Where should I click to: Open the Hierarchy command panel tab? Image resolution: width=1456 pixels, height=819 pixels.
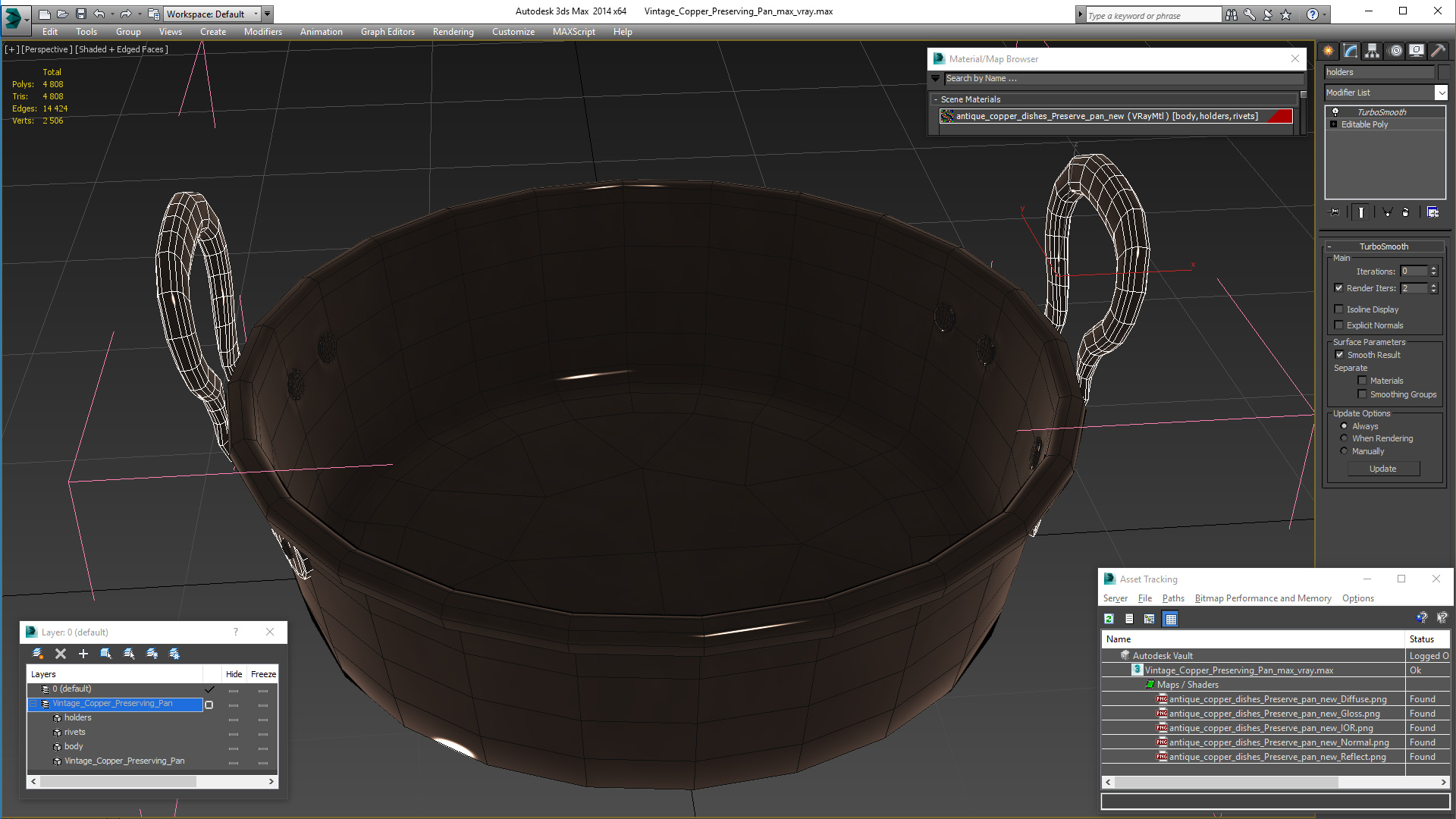pyautogui.click(x=1372, y=51)
